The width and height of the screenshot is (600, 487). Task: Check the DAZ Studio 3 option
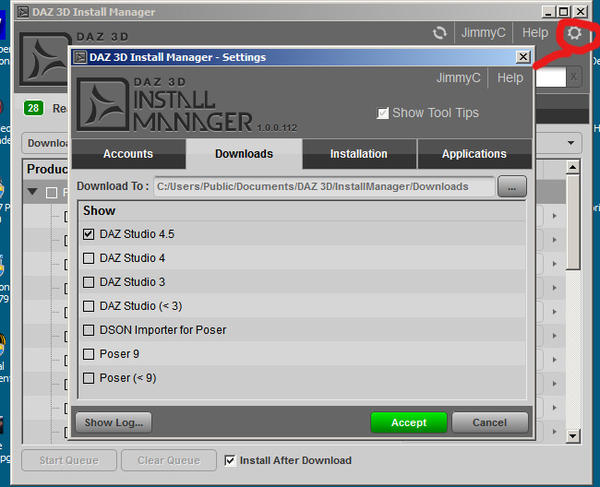pyautogui.click(x=88, y=282)
